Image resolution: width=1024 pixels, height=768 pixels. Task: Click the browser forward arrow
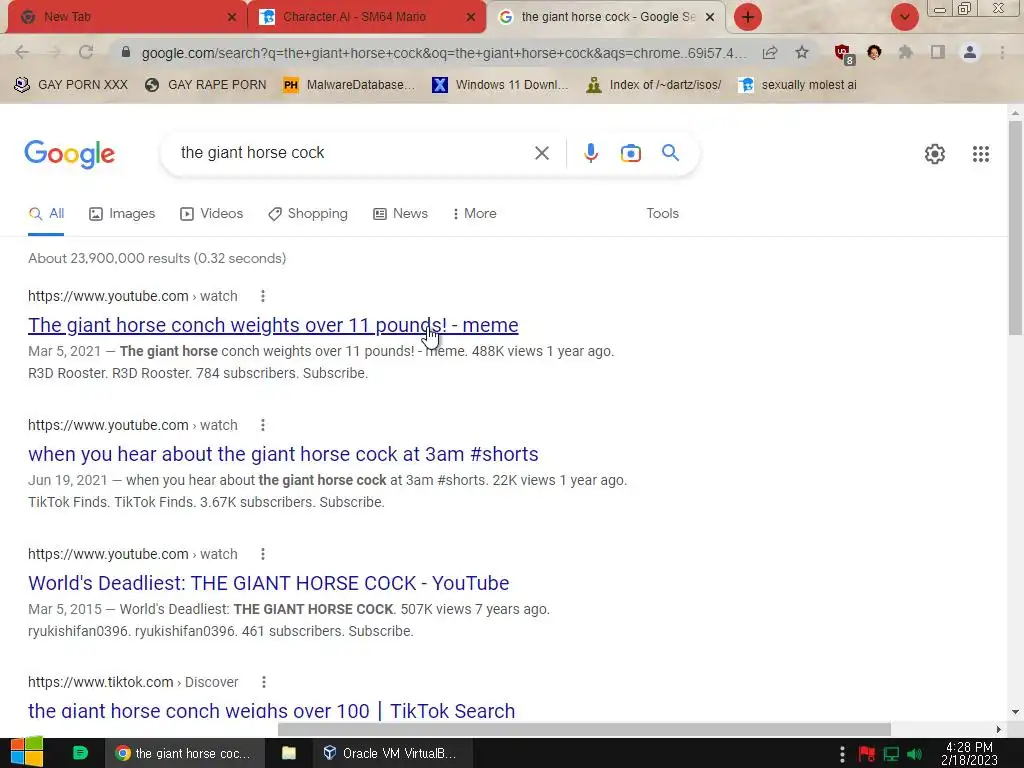54,52
